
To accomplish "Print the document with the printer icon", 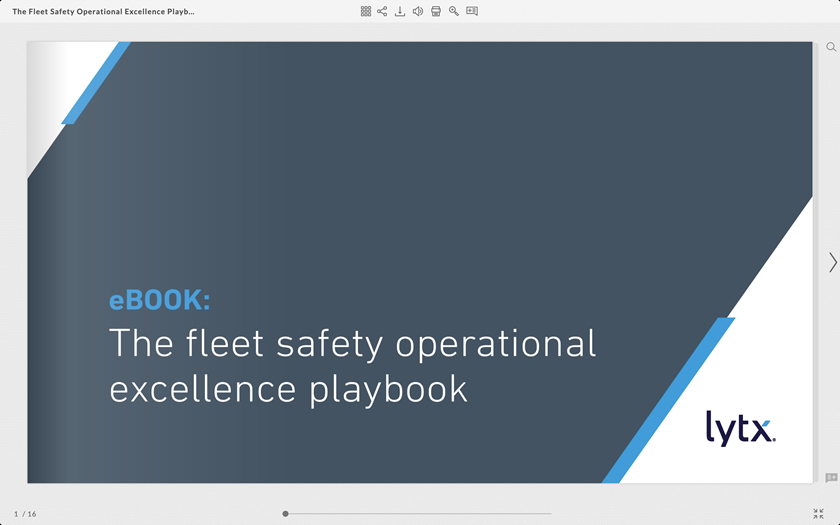I will point(436,11).
